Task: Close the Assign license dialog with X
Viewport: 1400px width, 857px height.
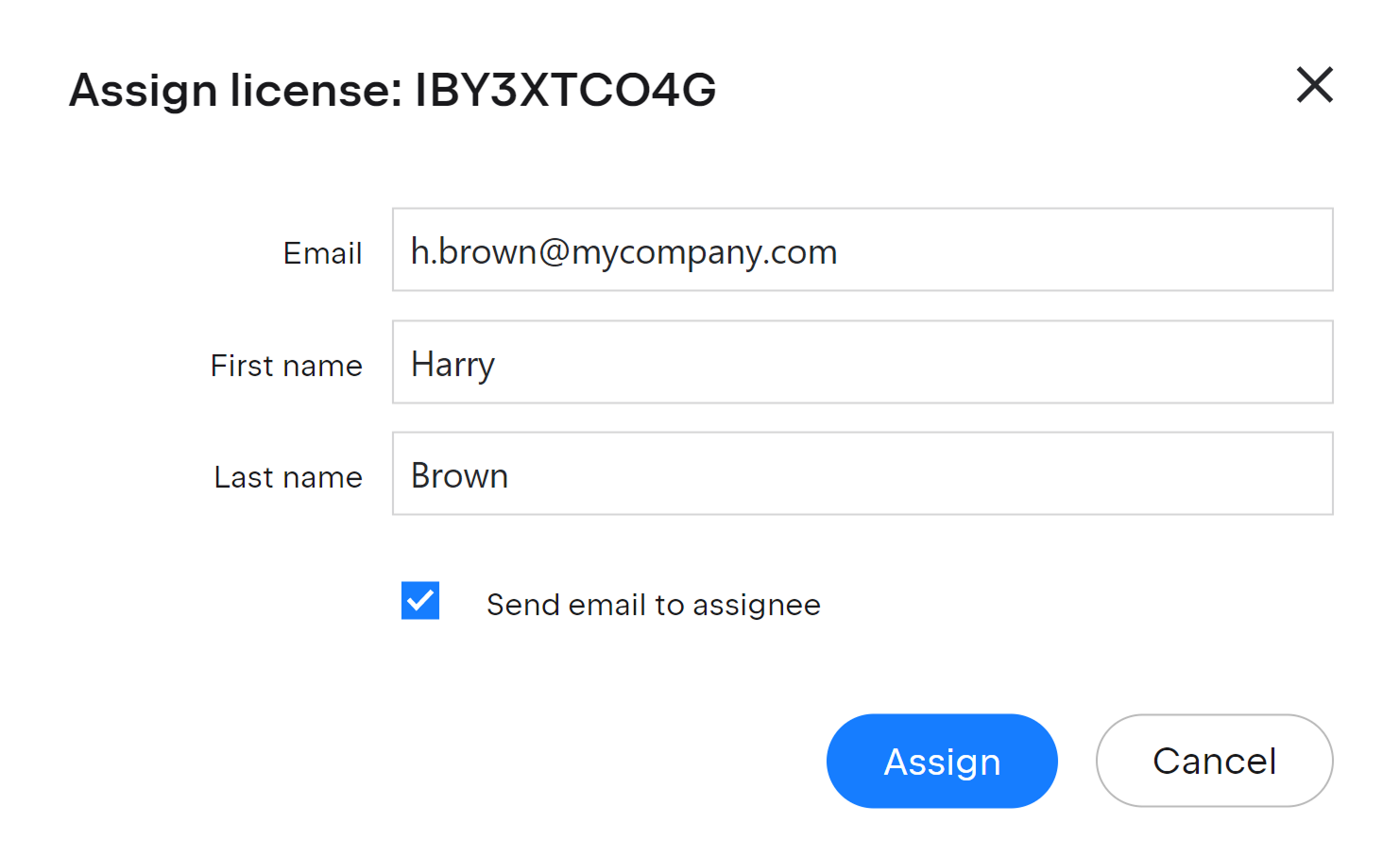Action: coord(1314,85)
